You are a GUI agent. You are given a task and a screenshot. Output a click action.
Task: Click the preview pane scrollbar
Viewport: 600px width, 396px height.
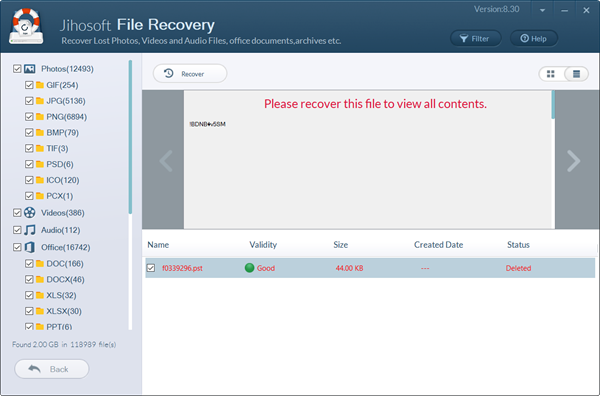click(x=553, y=105)
